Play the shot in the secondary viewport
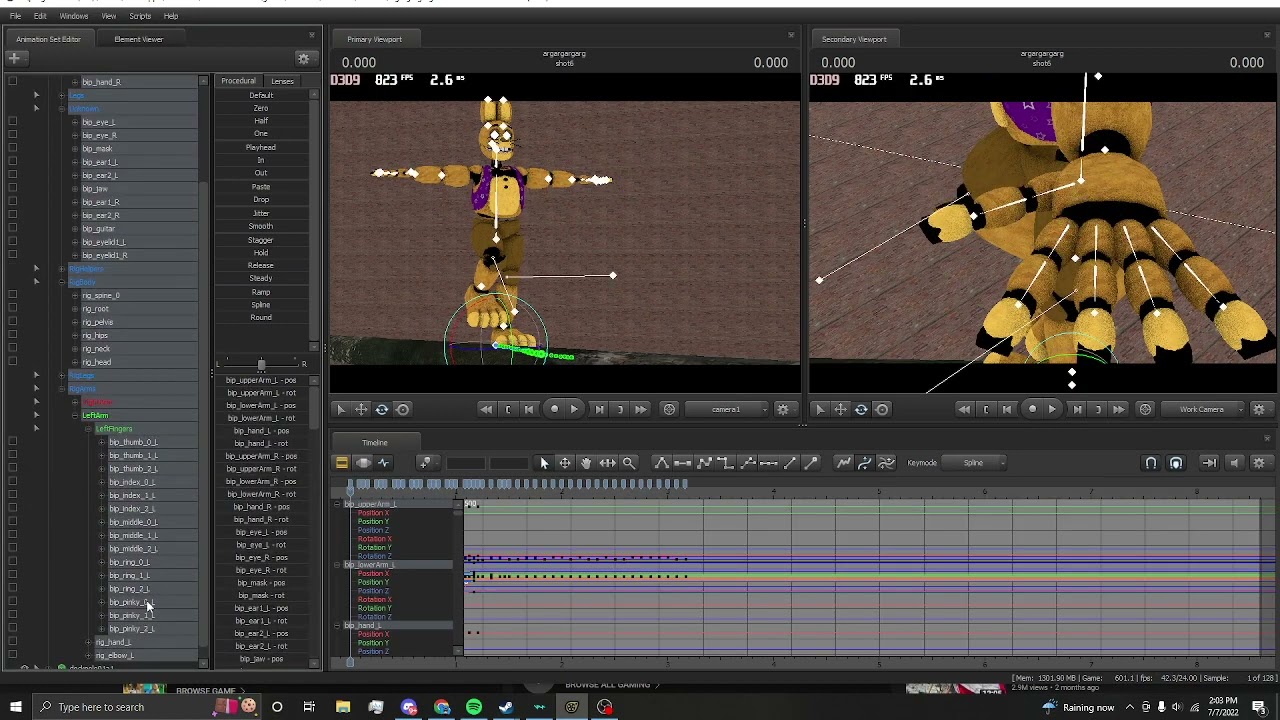Image resolution: width=1280 pixels, height=720 pixels. (x=1052, y=409)
